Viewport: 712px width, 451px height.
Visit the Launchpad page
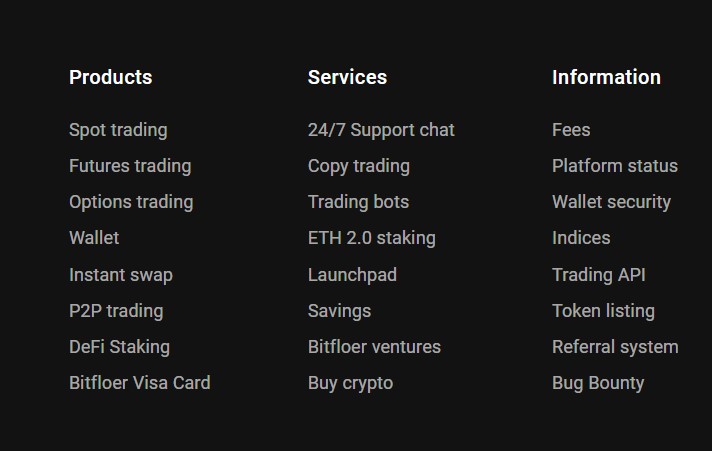(352, 275)
